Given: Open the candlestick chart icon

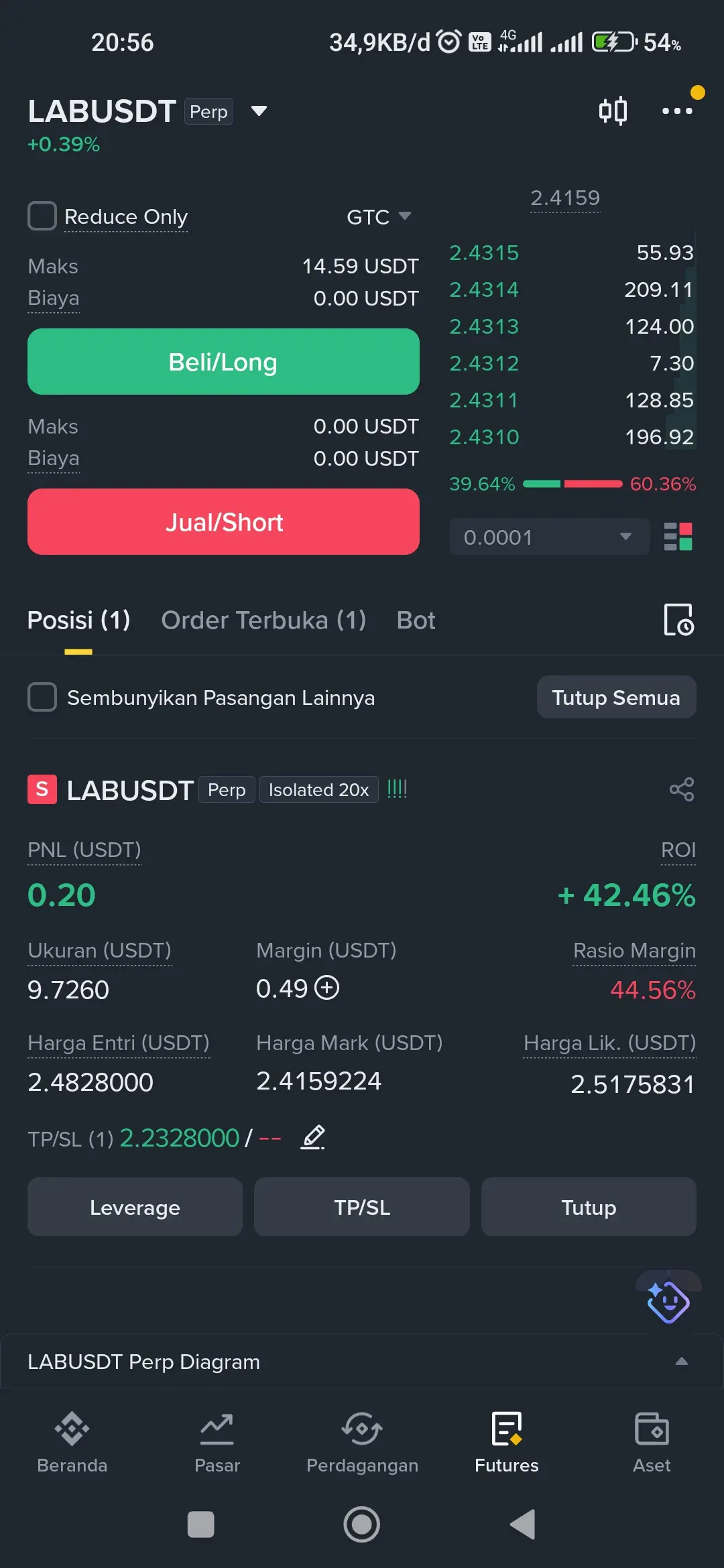Looking at the screenshot, I should click(613, 111).
